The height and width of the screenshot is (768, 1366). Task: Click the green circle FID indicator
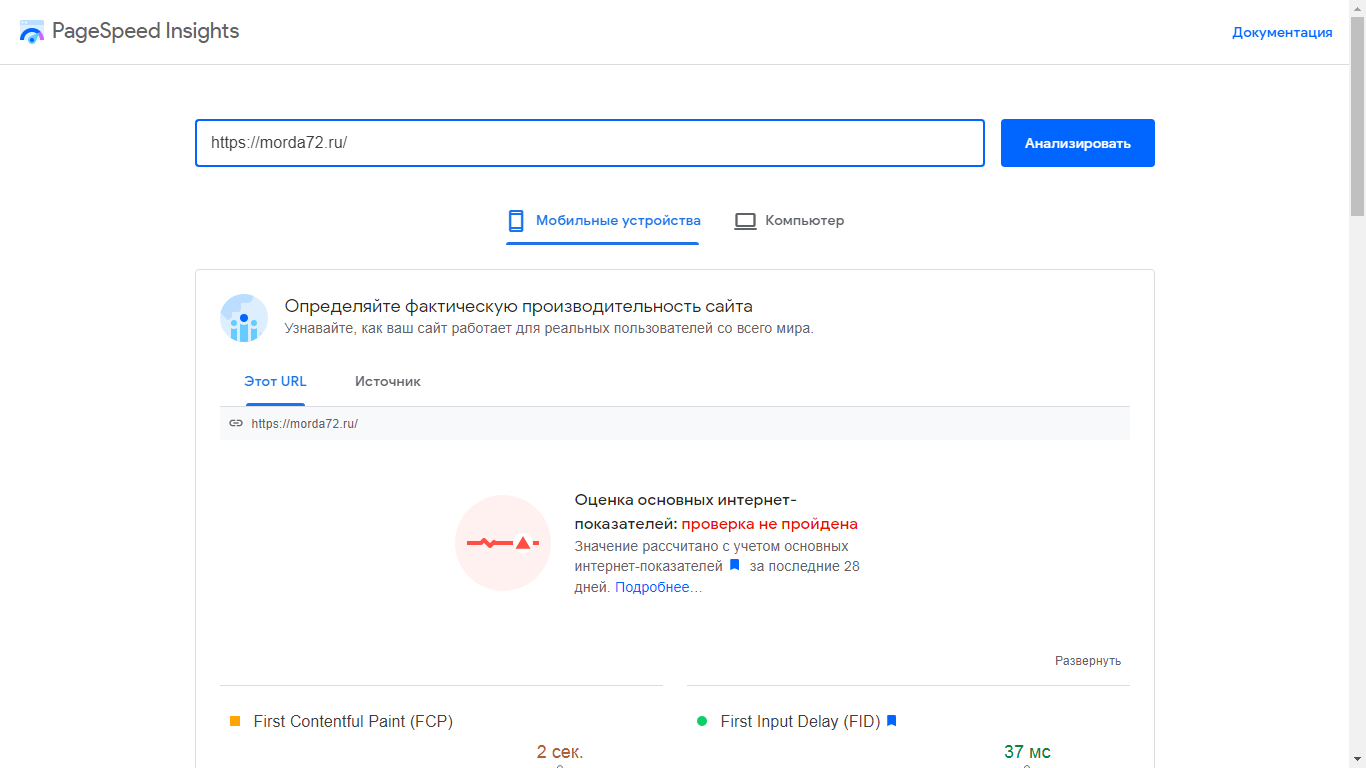702,721
